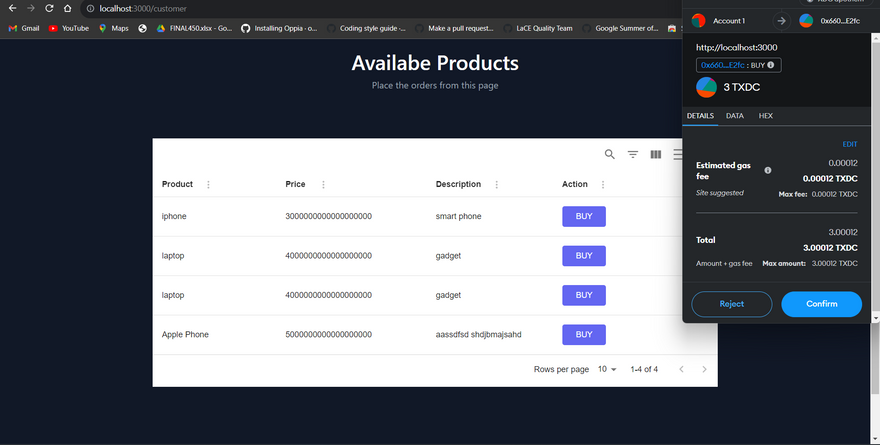The width and height of the screenshot is (880, 445).
Task: Switch to the HEX tab
Action: click(766, 116)
